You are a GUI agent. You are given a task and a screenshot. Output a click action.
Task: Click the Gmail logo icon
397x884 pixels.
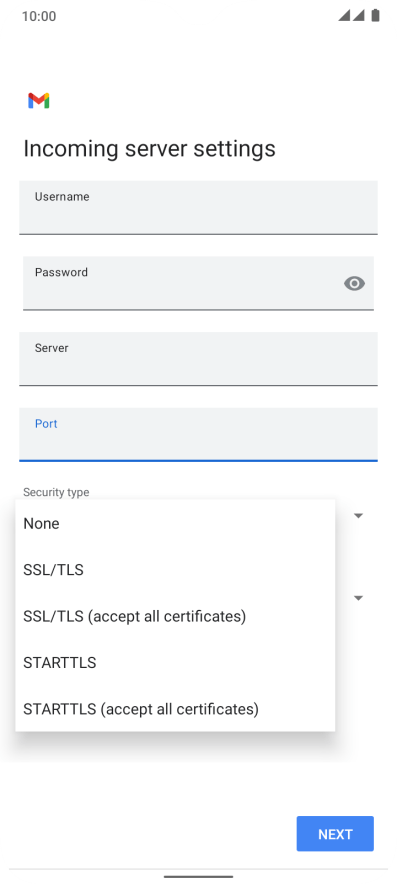coord(38,100)
